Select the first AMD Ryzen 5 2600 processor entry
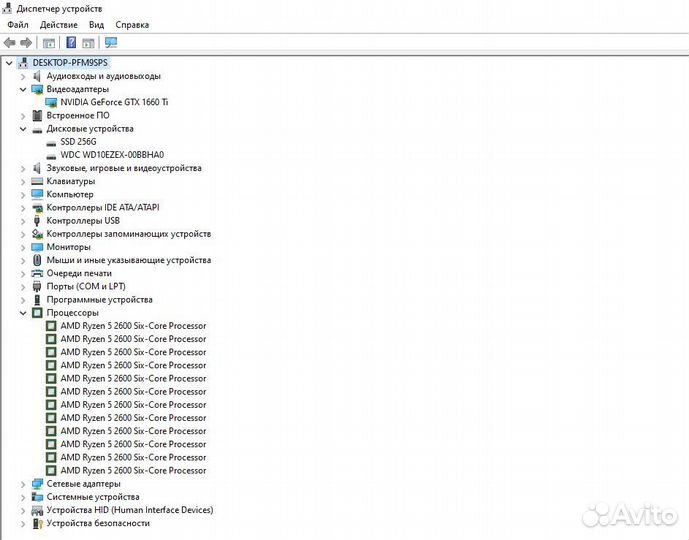This screenshot has height=540, width=689. coord(133,326)
